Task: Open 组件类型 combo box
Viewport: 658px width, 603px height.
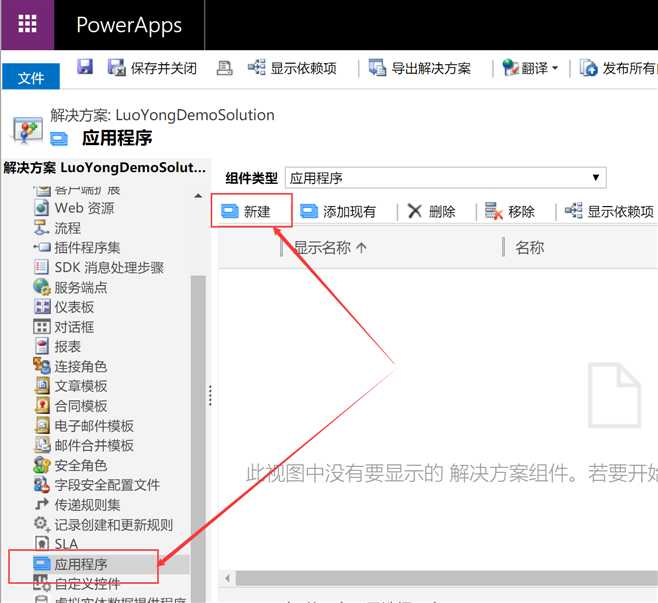Action: [445, 178]
